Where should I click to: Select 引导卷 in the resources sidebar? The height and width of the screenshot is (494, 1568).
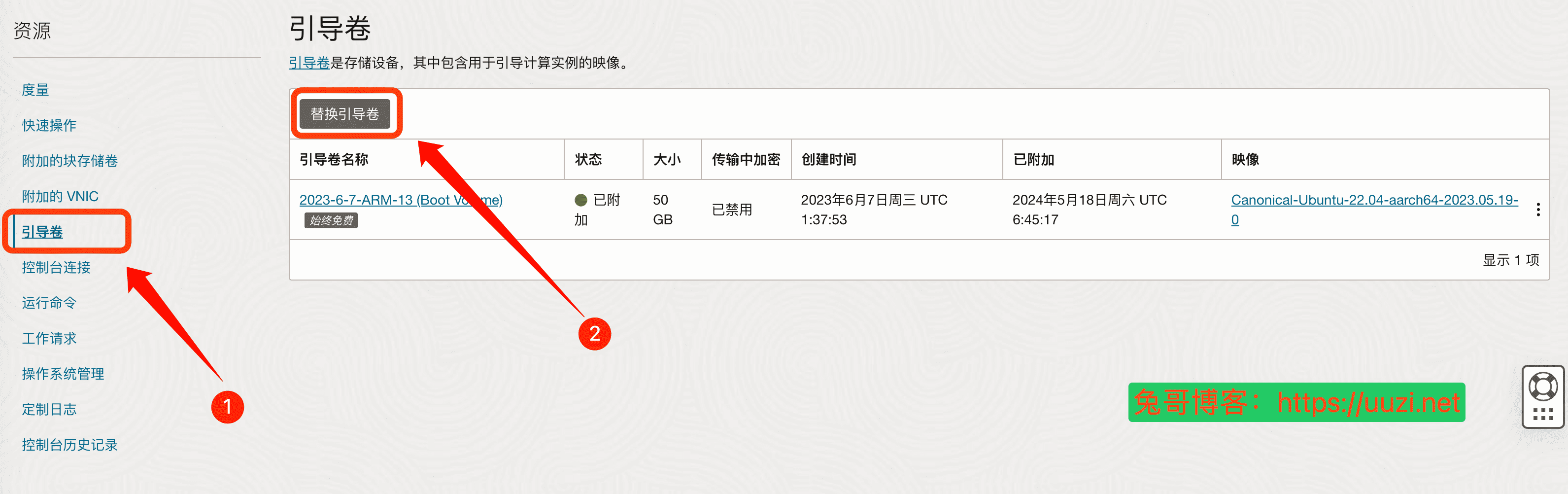tap(42, 232)
